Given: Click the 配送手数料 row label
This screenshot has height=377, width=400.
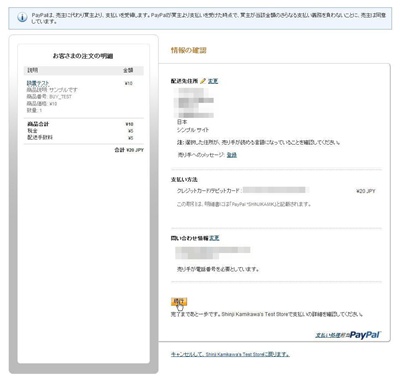Looking at the screenshot, I should click(x=40, y=137).
